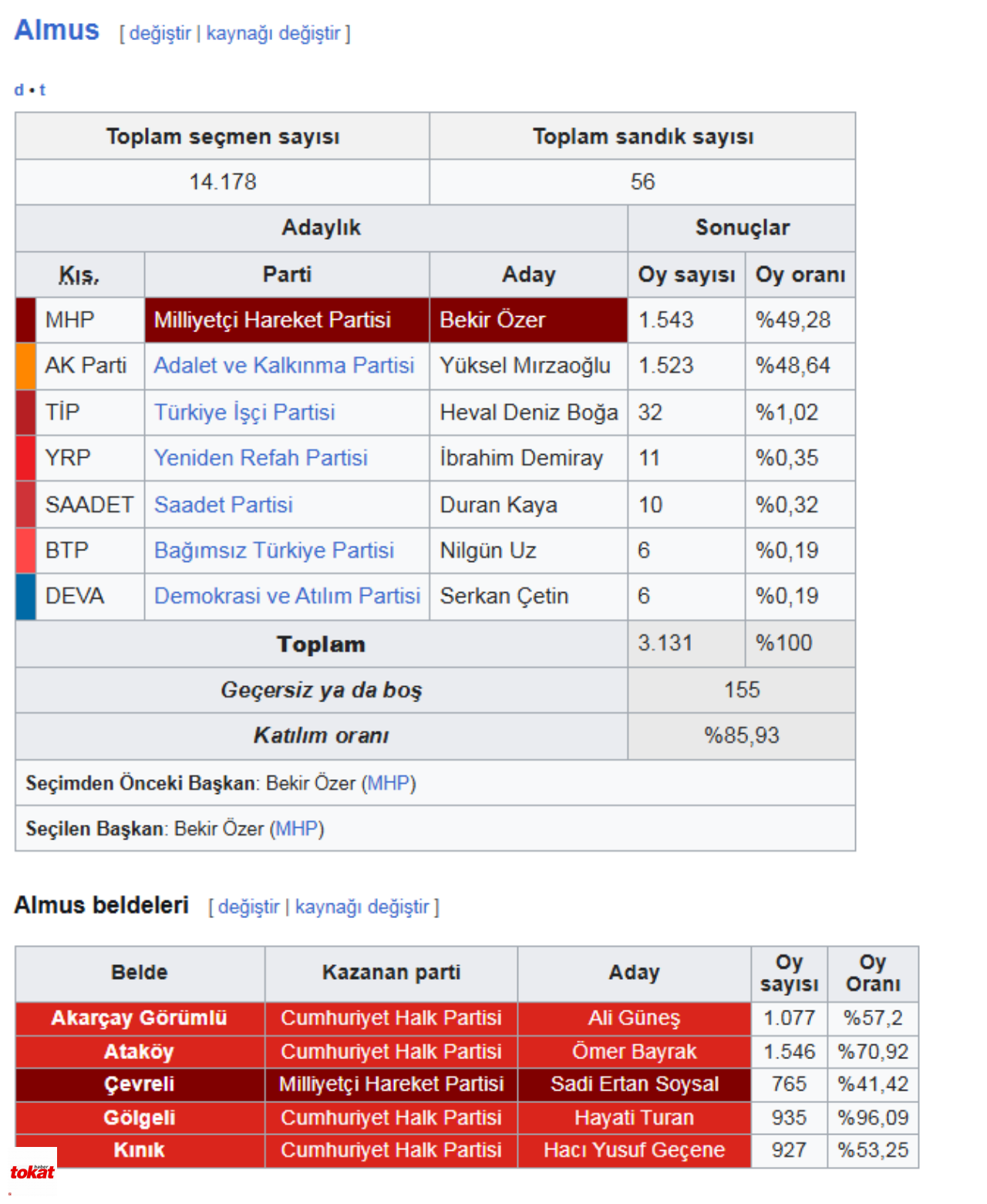The height and width of the screenshot is (1204, 987).
Task: Click "kaynağı değiştir" next to Almus heading
Action: coord(273,33)
